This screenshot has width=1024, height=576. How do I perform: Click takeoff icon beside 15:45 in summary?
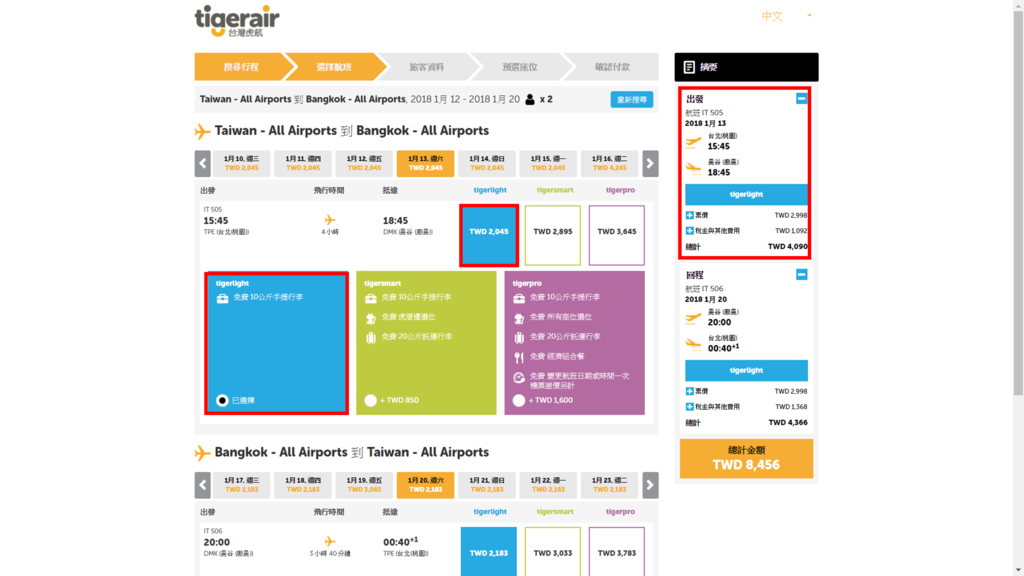tap(694, 142)
